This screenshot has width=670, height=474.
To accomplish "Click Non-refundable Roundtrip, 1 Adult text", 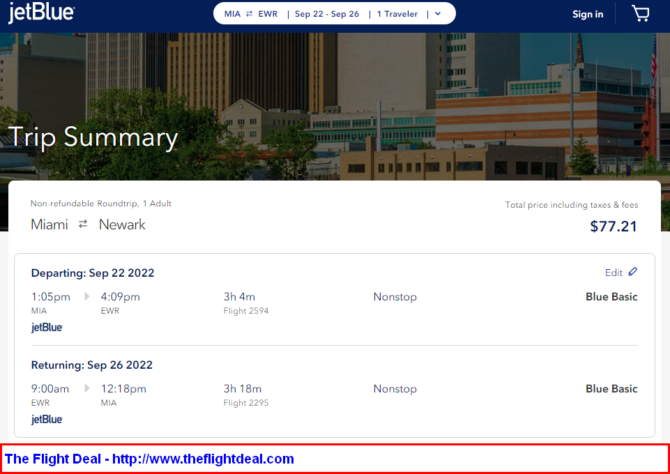I will 101,203.
